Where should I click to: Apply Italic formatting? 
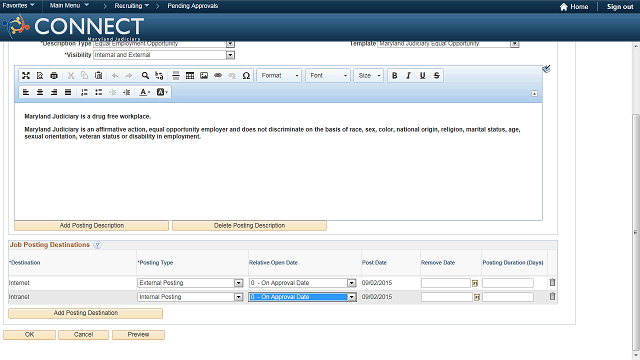pyautogui.click(x=409, y=76)
